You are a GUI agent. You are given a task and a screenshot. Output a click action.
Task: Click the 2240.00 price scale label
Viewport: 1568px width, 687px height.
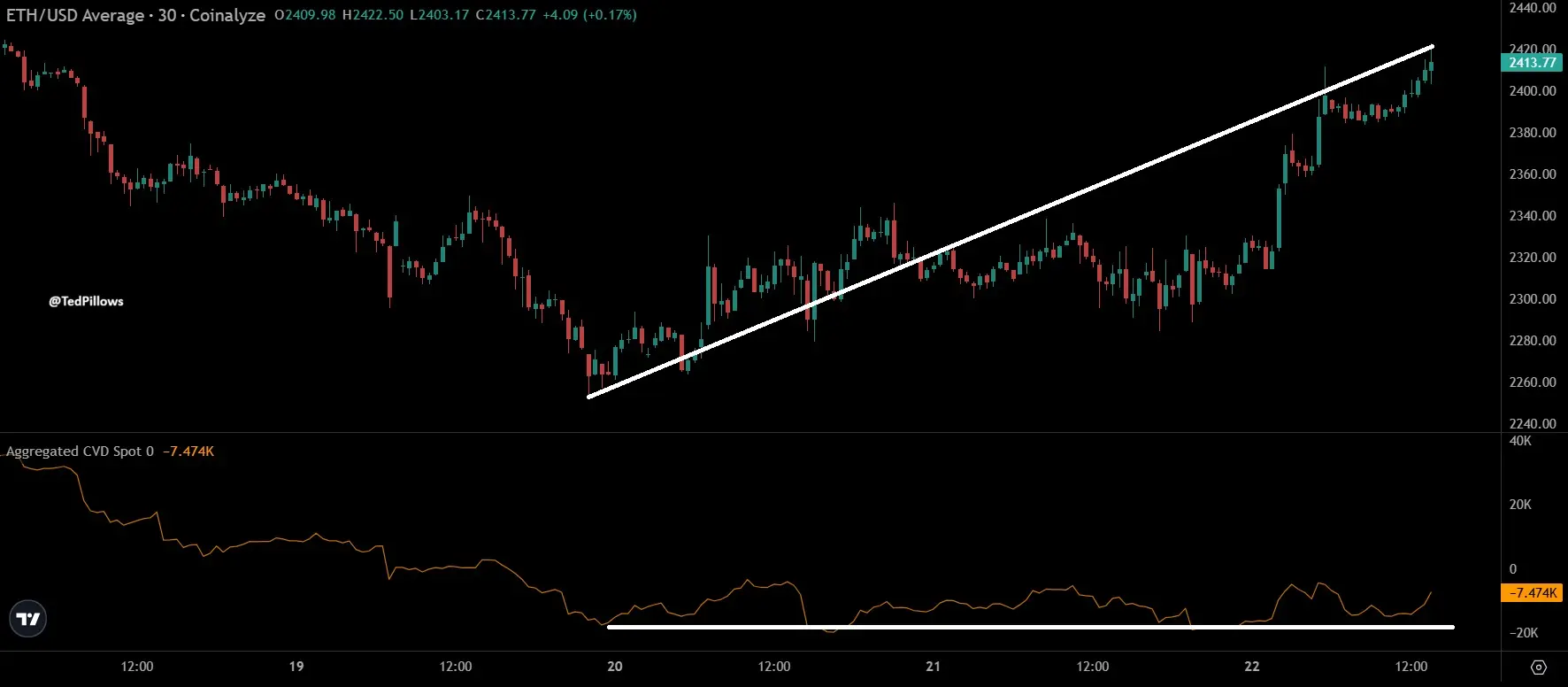pos(1533,424)
